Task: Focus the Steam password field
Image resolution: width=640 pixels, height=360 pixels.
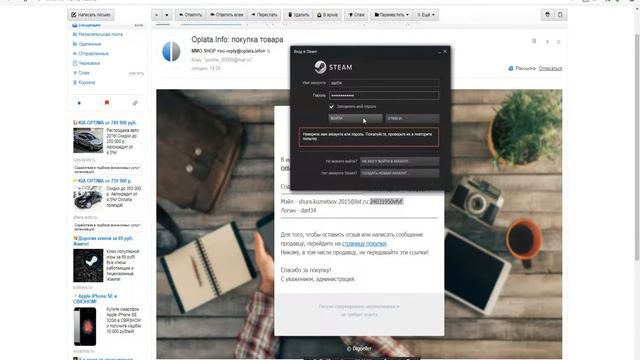Action: click(384, 96)
